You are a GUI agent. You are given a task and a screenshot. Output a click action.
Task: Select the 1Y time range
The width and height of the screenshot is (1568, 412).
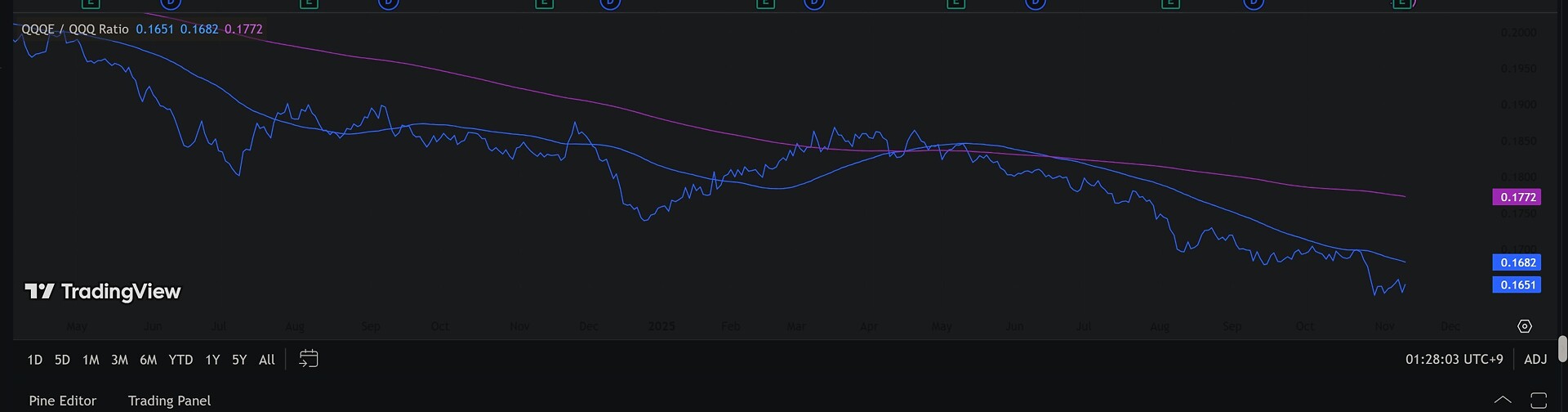(x=212, y=360)
